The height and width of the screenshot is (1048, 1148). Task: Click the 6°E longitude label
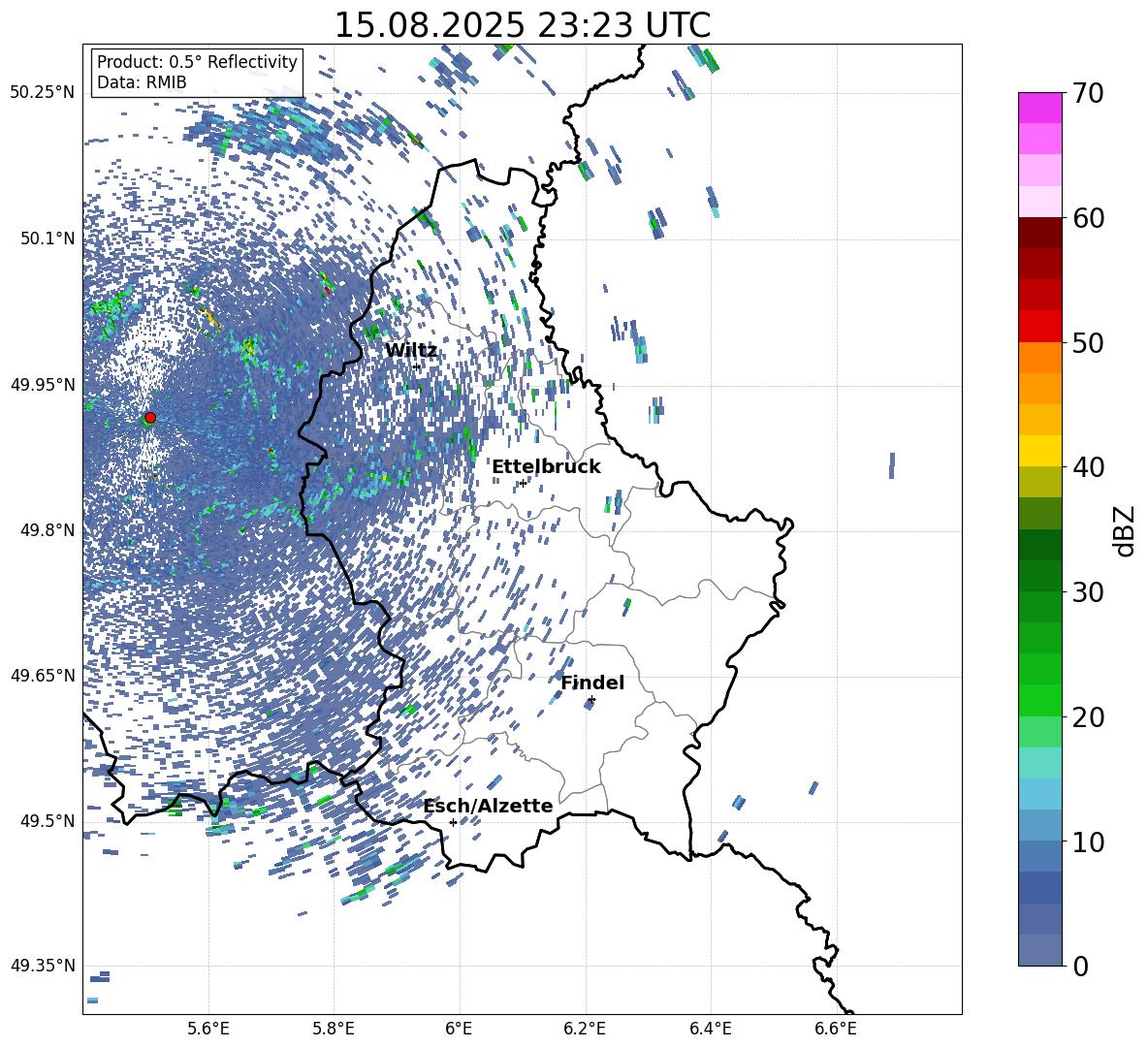459,1029
